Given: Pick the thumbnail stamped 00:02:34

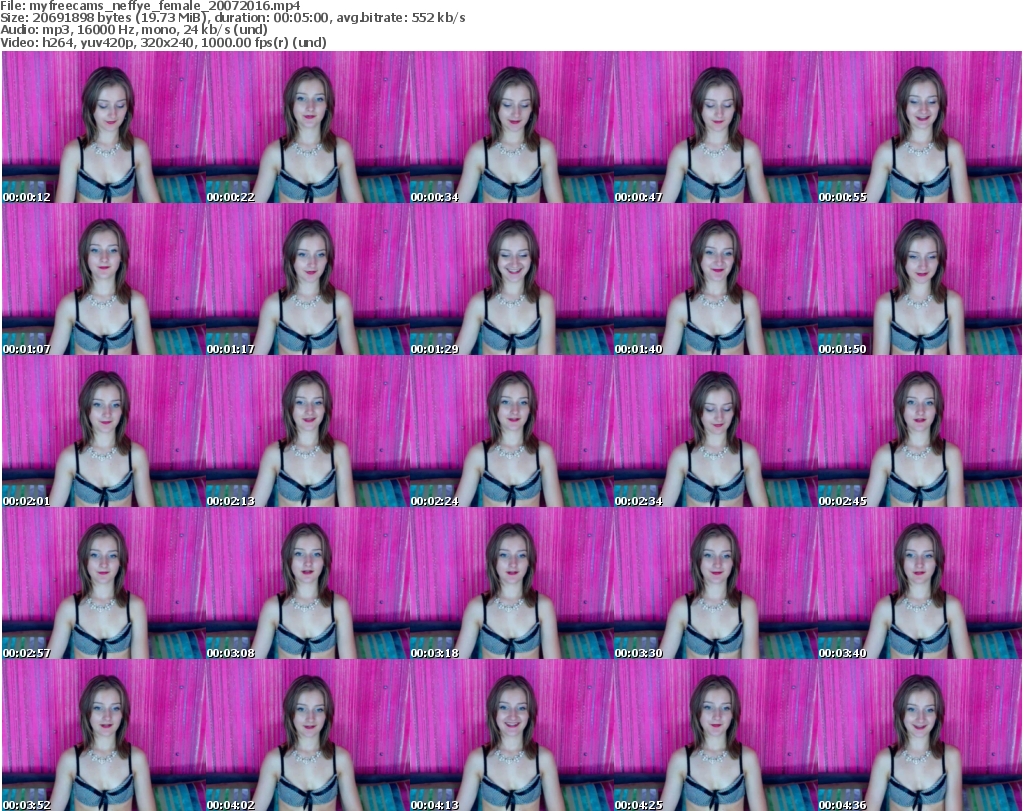Looking at the screenshot, I should [715, 432].
